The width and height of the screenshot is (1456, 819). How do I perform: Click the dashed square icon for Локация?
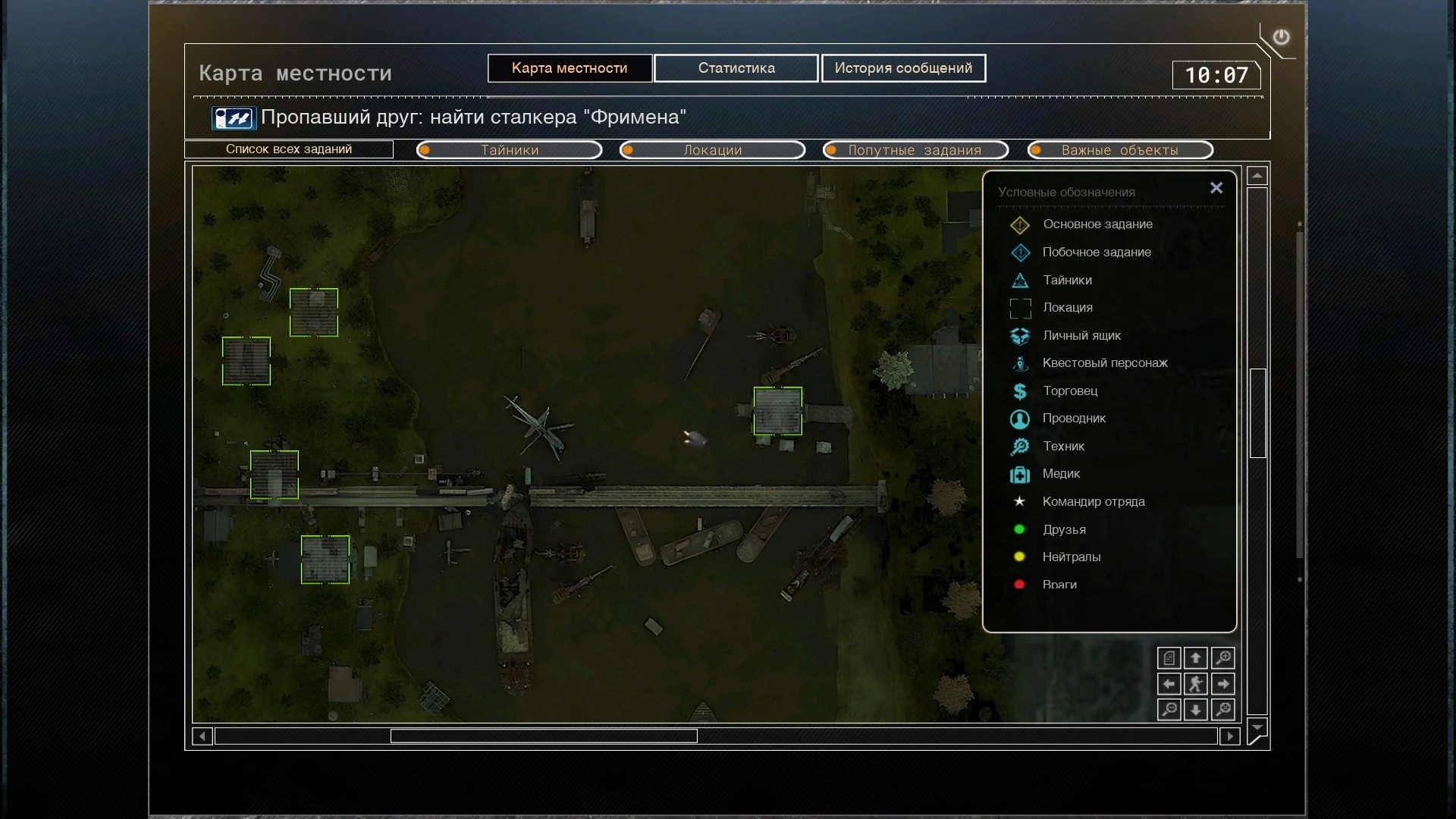click(1020, 308)
